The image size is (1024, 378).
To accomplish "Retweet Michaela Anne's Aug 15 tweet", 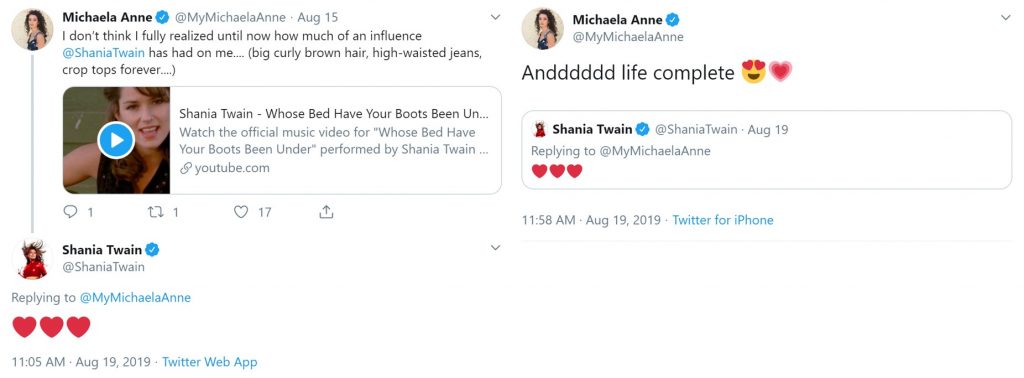I will pyautogui.click(x=155, y=212).
